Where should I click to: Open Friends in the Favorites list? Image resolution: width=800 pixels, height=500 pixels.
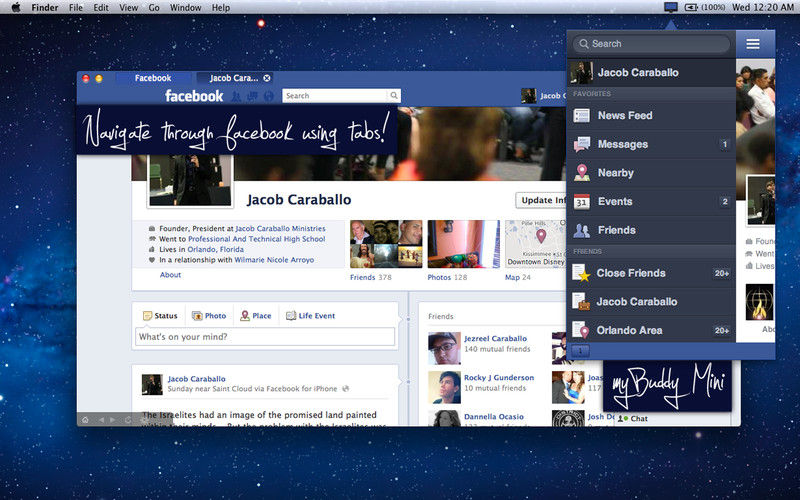pyautogui.click(x=651, y=230)
